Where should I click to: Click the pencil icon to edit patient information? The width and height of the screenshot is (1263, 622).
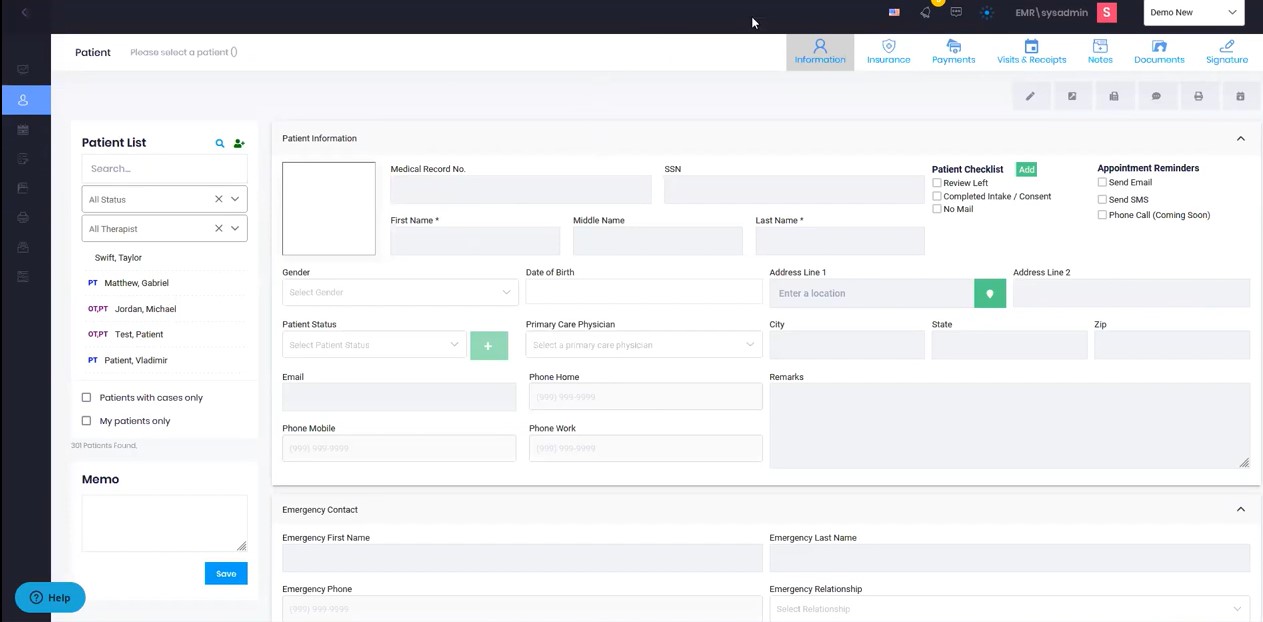click(x=1030, y=95)
